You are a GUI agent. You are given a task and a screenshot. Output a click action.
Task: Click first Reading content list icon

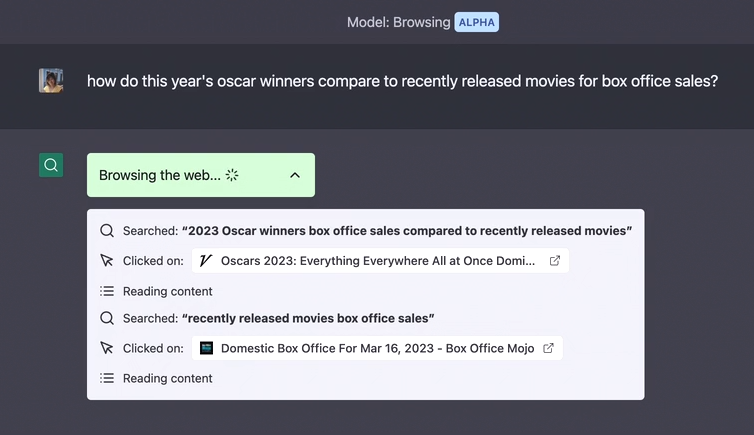pyautogui.click(x=107, y=291)
